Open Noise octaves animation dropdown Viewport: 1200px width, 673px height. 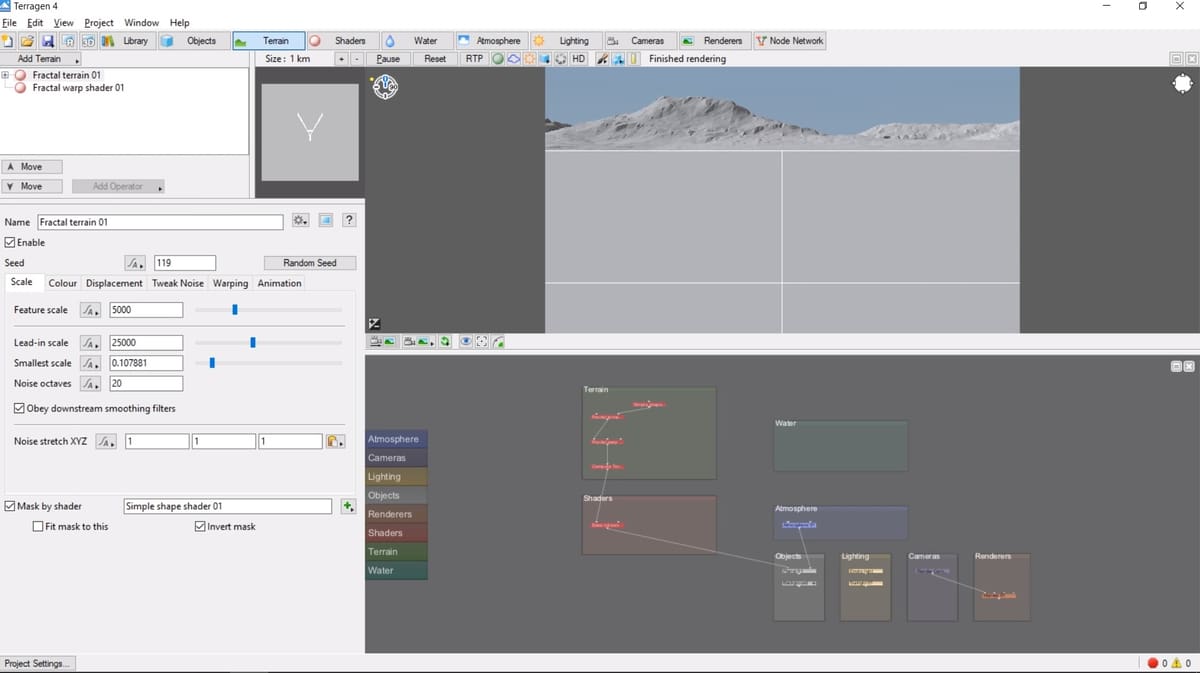tap(91, 383)
